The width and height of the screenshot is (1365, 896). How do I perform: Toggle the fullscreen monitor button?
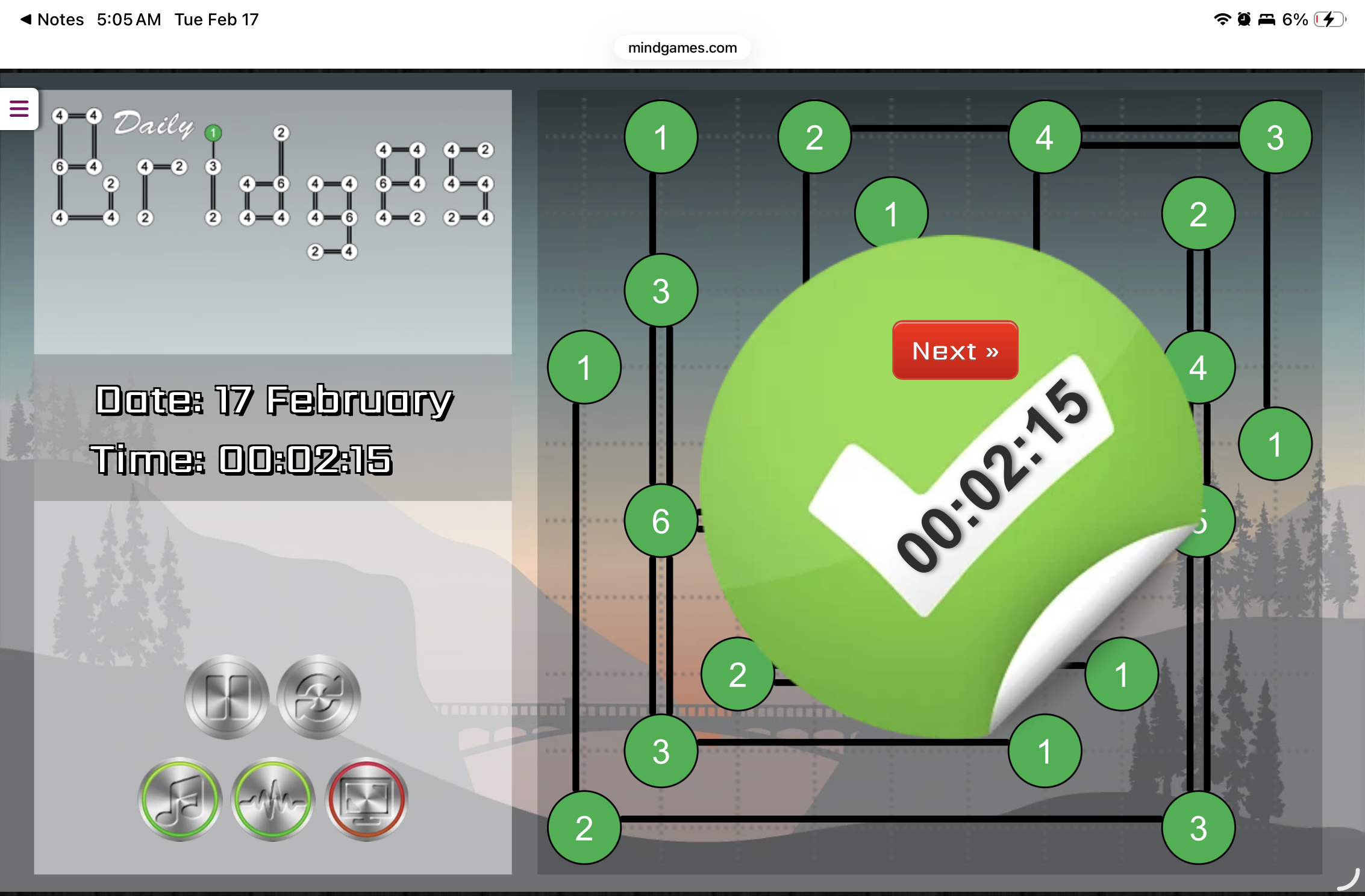pos(366,799)
